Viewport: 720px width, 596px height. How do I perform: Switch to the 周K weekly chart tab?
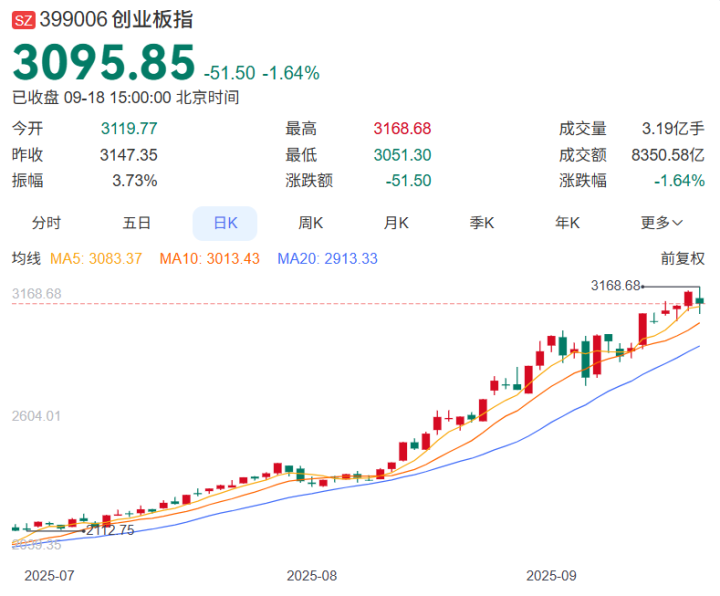(311, 223)
